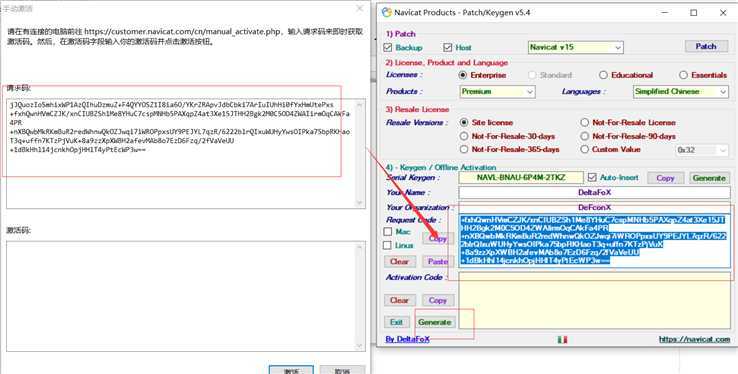Select Not-For-Resale-30-days option

(464, 136)
